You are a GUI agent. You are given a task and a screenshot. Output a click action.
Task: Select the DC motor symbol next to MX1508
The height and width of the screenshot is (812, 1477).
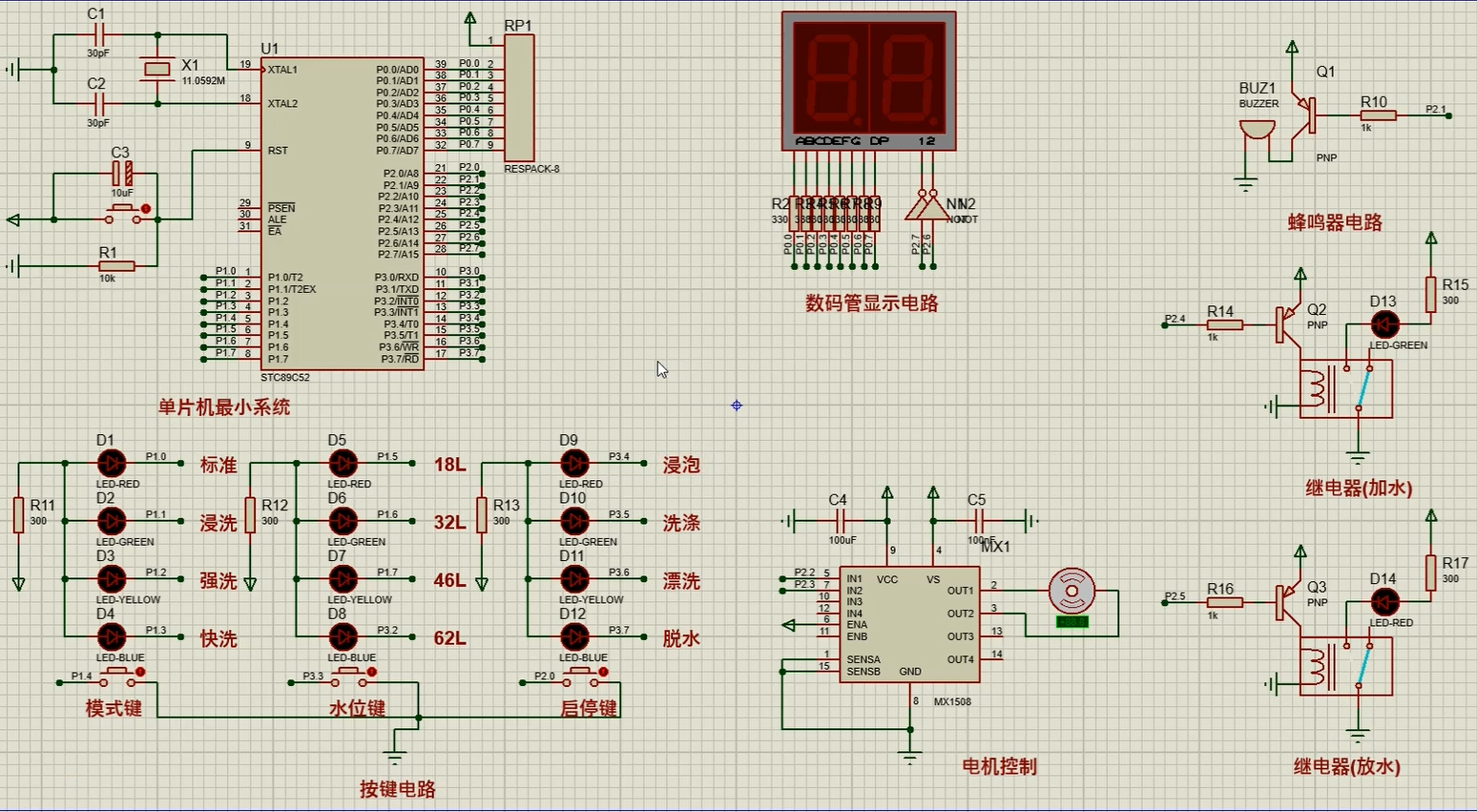coord(1071,592)
